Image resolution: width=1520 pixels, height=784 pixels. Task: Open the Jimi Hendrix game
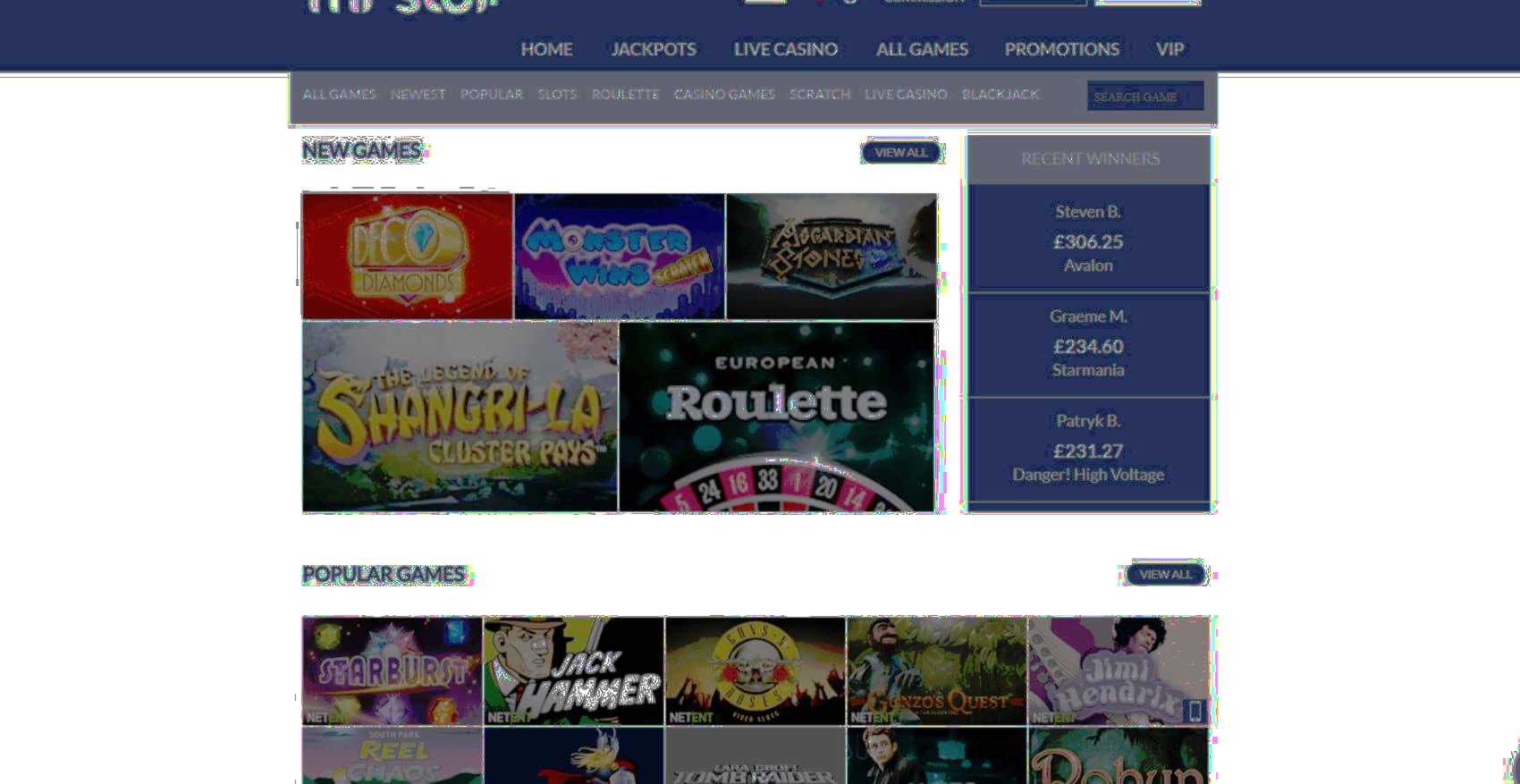(x=1119, y=670)
